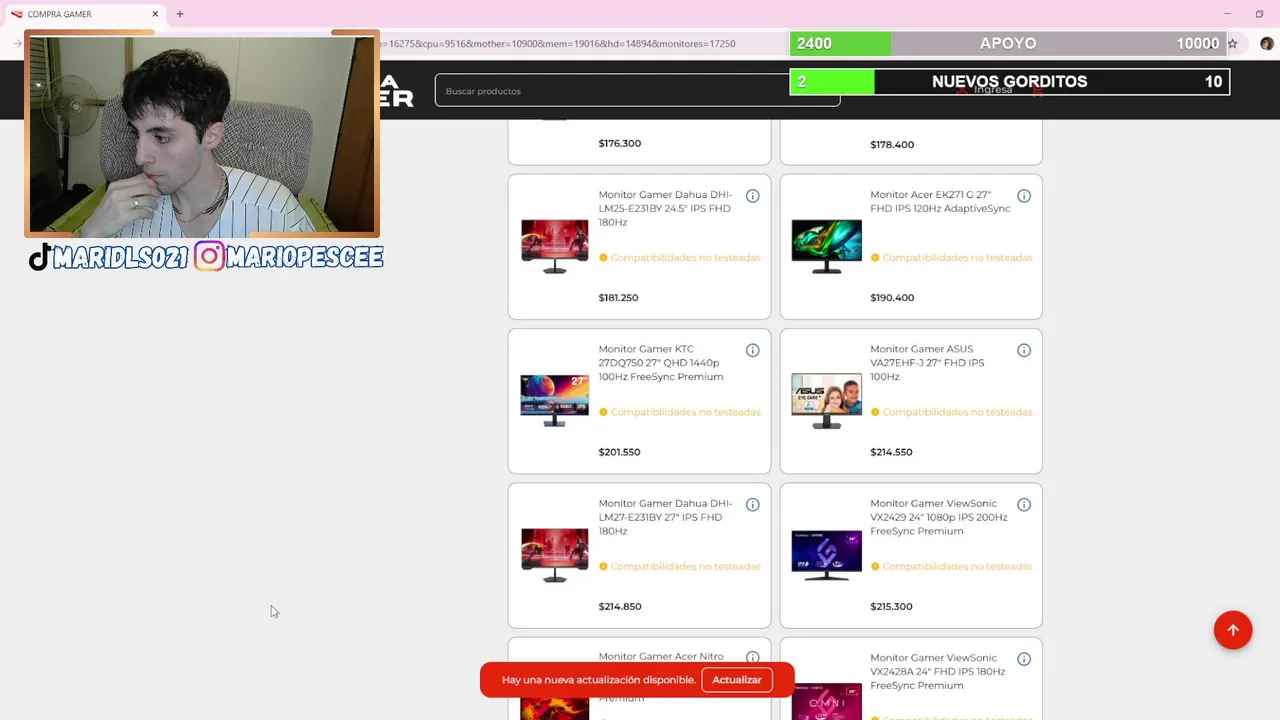Screen dimensions: 1280x720
Task: Click compatibility warning on KTC 27DQ750 card
Action: (x=680, y=412)
